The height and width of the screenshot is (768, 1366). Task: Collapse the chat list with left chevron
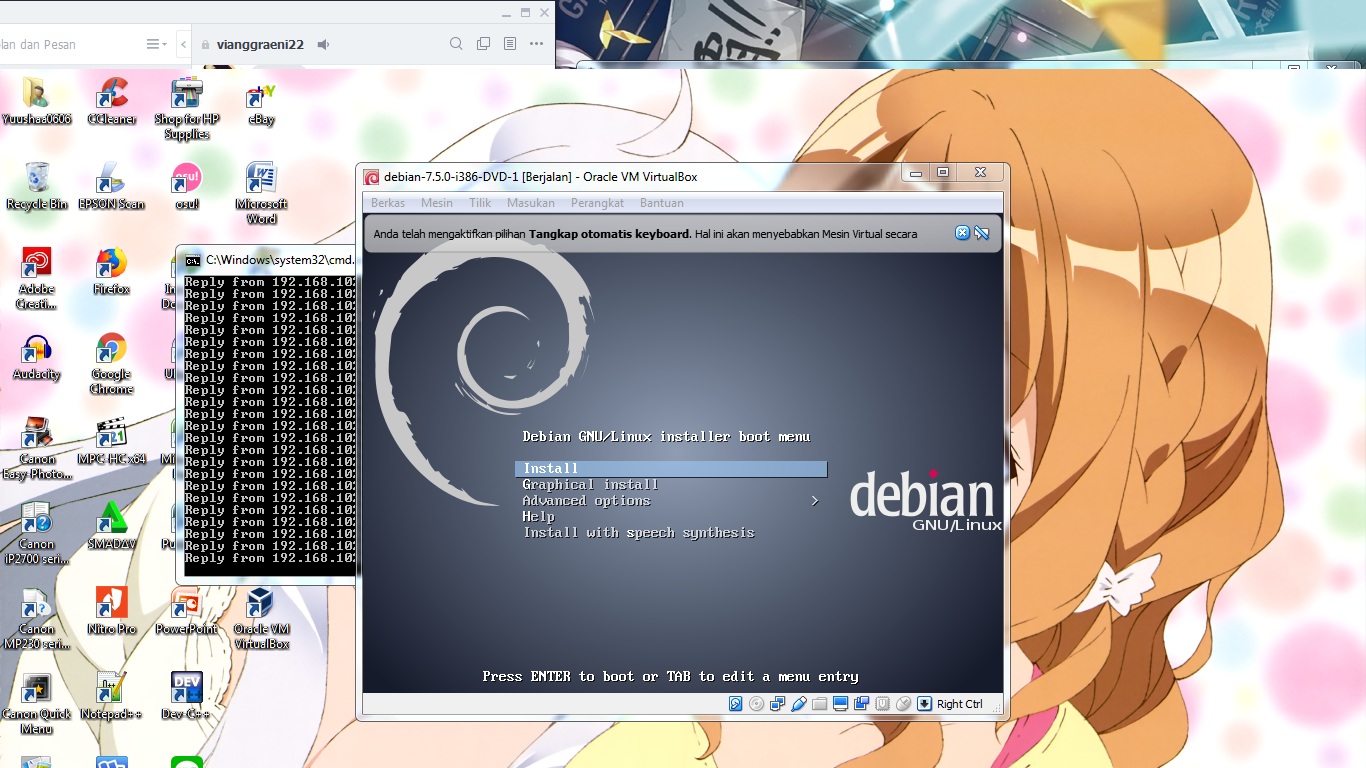tap(184, 44)
